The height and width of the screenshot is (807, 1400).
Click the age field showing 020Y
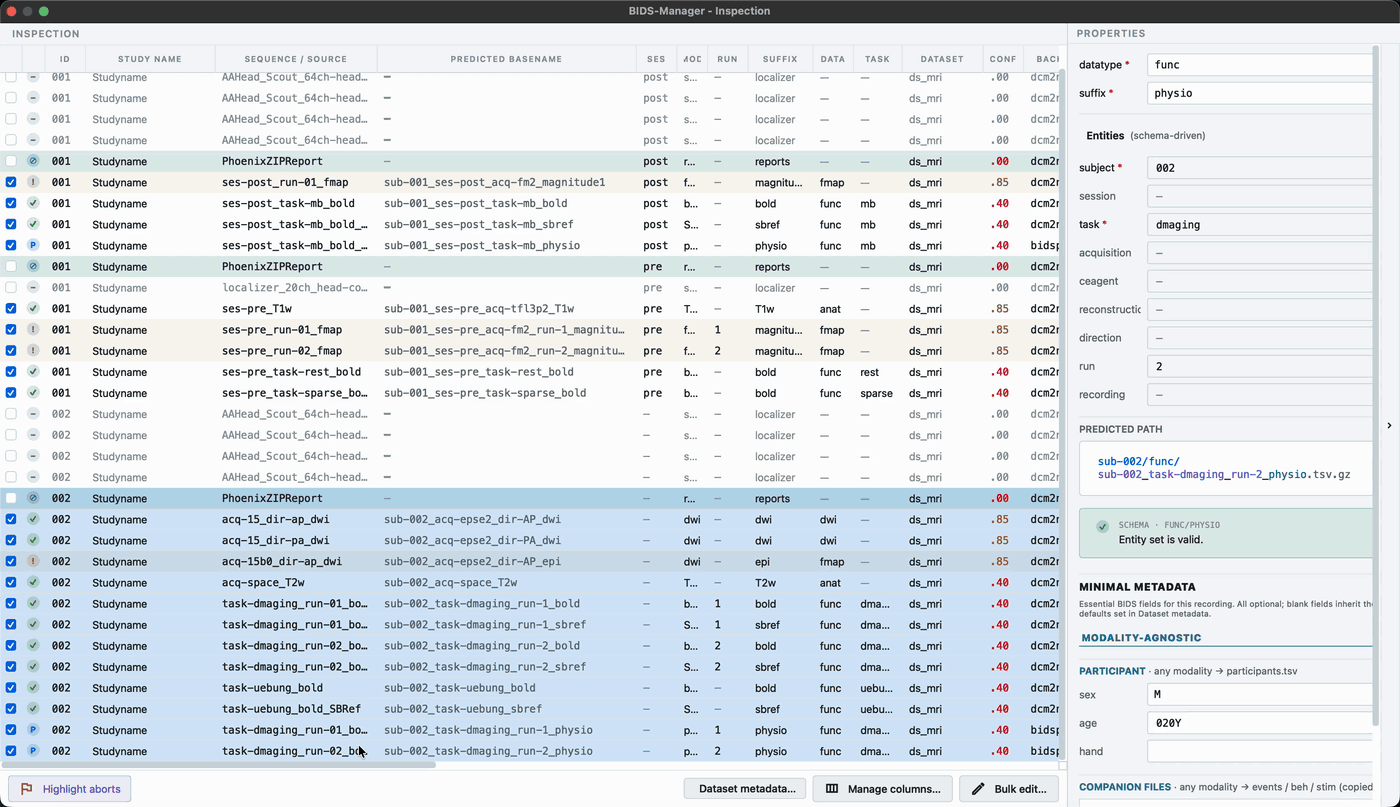(x=1261, y=723)
